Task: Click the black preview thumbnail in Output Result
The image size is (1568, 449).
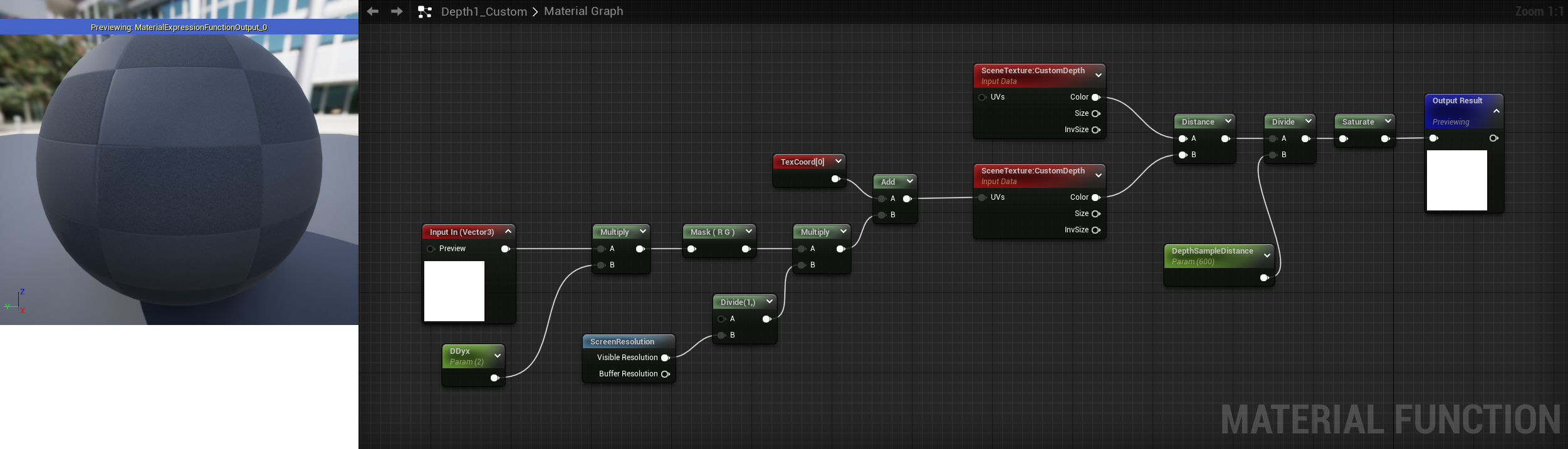Action: (x=1457, y=180)
